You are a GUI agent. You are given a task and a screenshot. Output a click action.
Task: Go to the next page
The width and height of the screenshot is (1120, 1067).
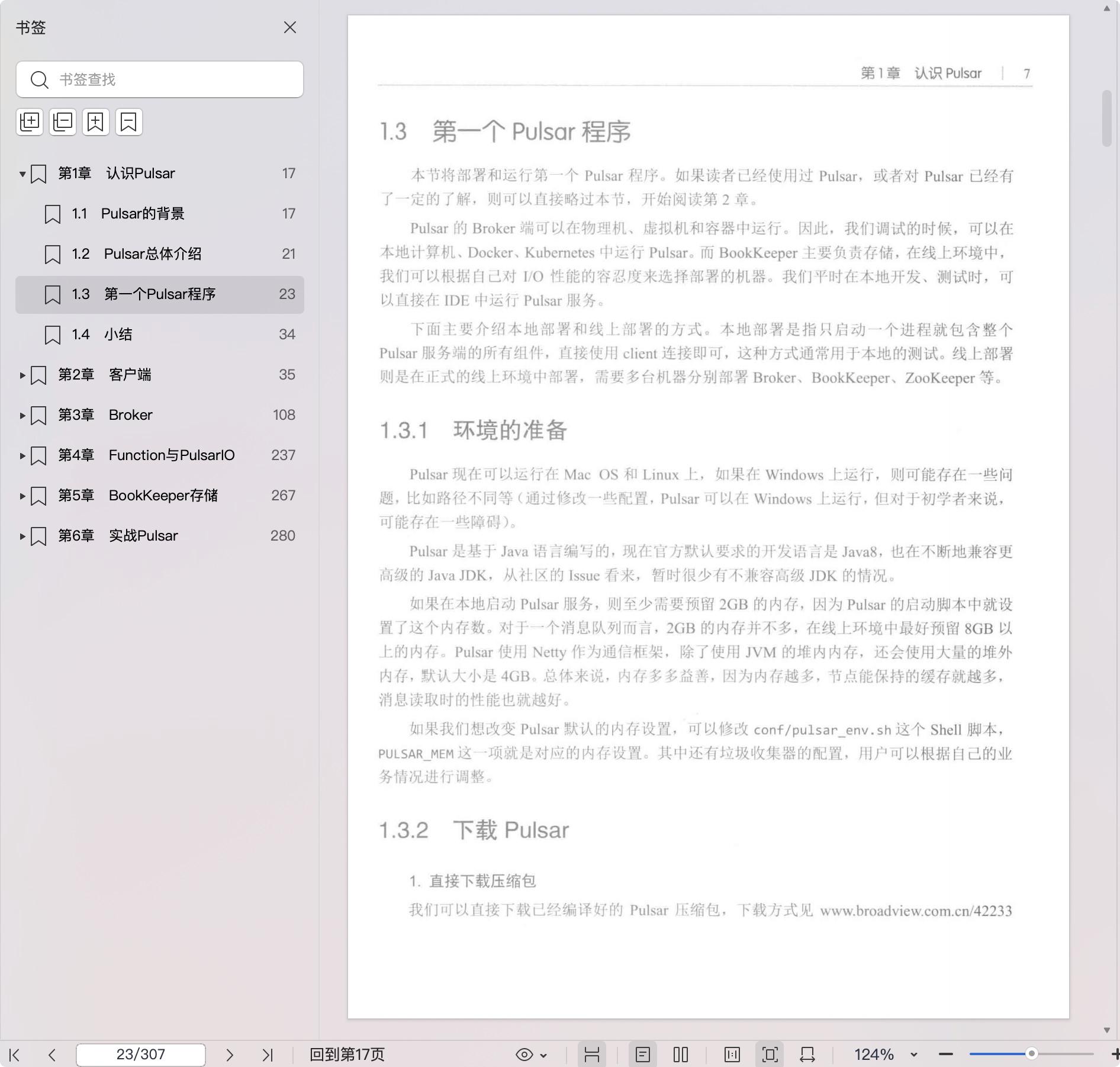230,1055
